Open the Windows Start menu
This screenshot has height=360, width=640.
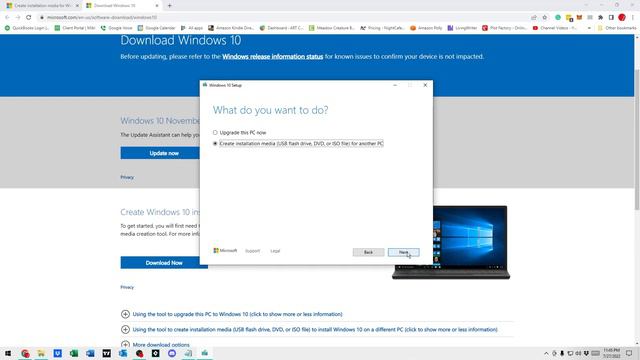(8, 353)
